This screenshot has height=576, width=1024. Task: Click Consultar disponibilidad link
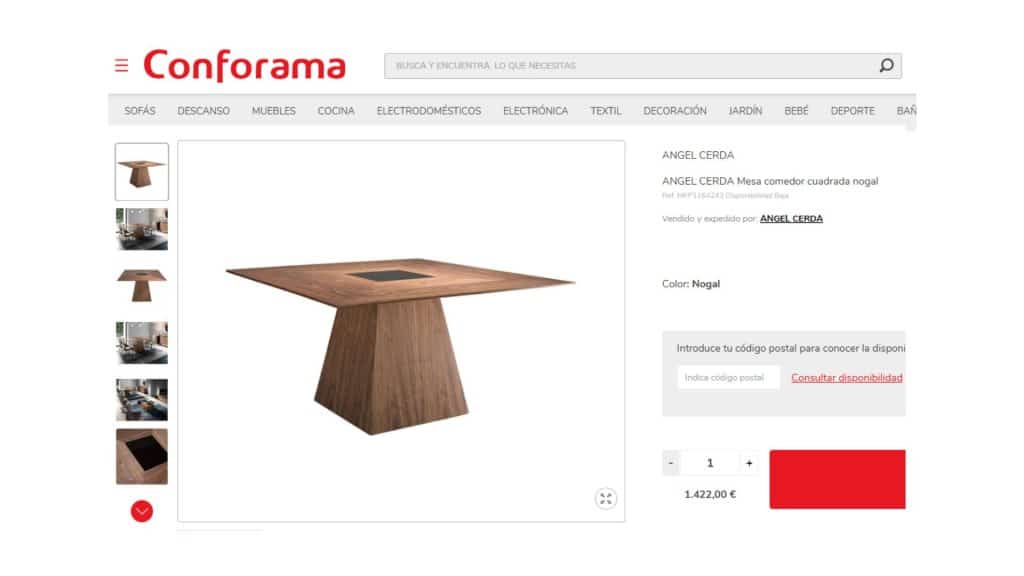tap(847, 377)
